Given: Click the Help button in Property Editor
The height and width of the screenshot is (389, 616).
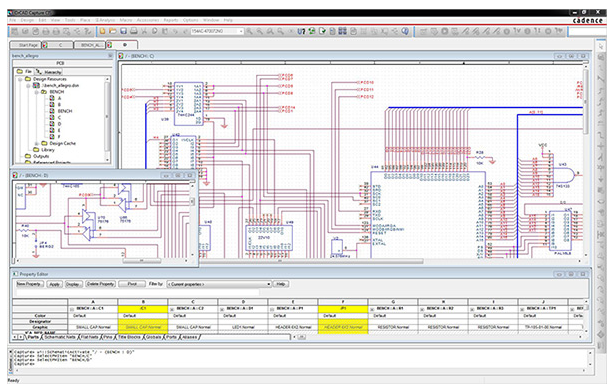Looking at the screenshot, I should click(x=281, y=284).
